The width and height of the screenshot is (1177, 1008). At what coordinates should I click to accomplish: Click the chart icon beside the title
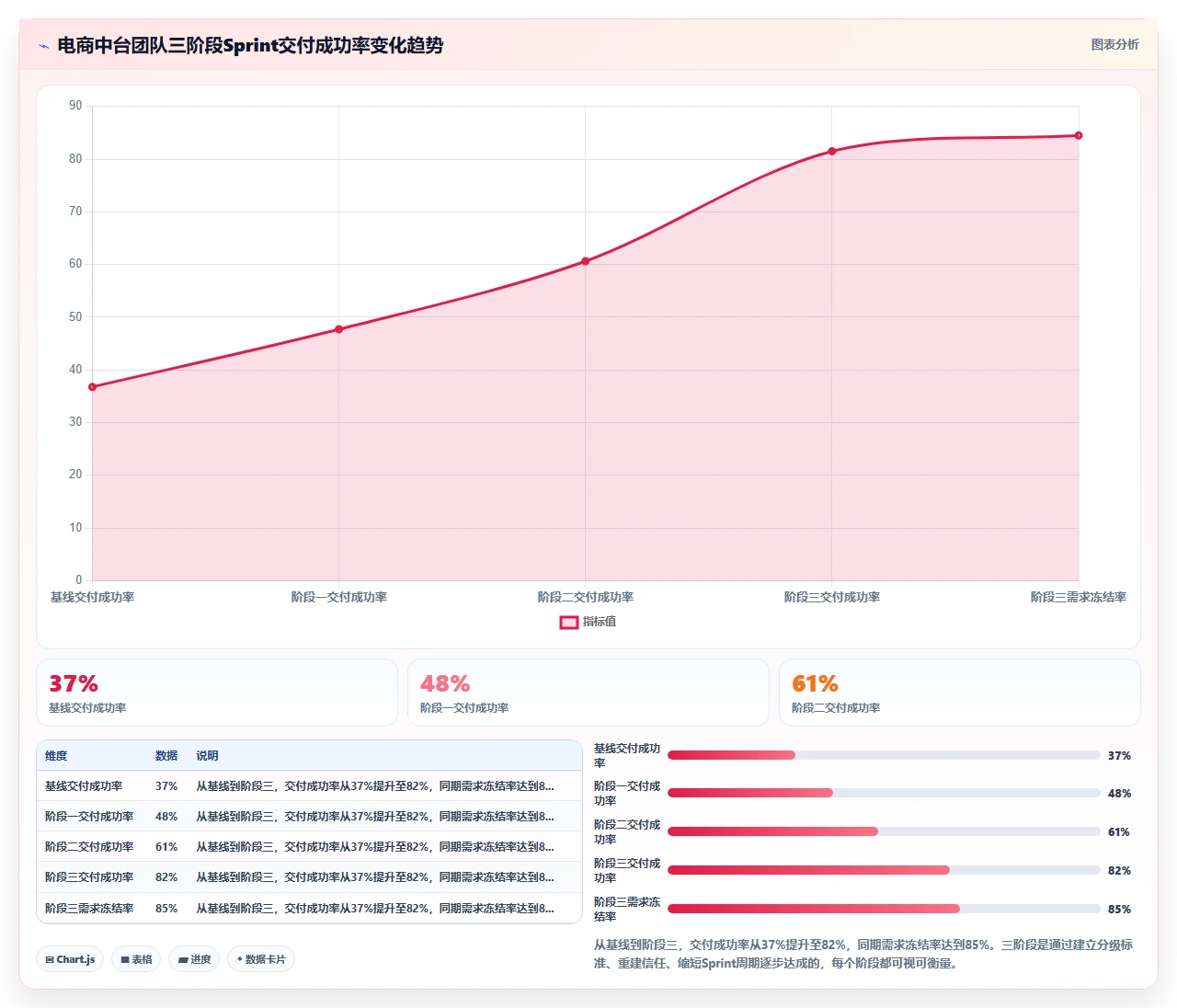coord(43,46)
